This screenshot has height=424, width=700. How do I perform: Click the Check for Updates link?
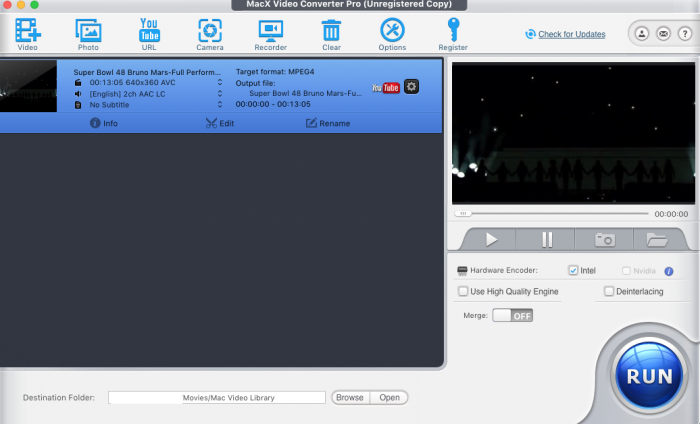click(x=571, y=34)
